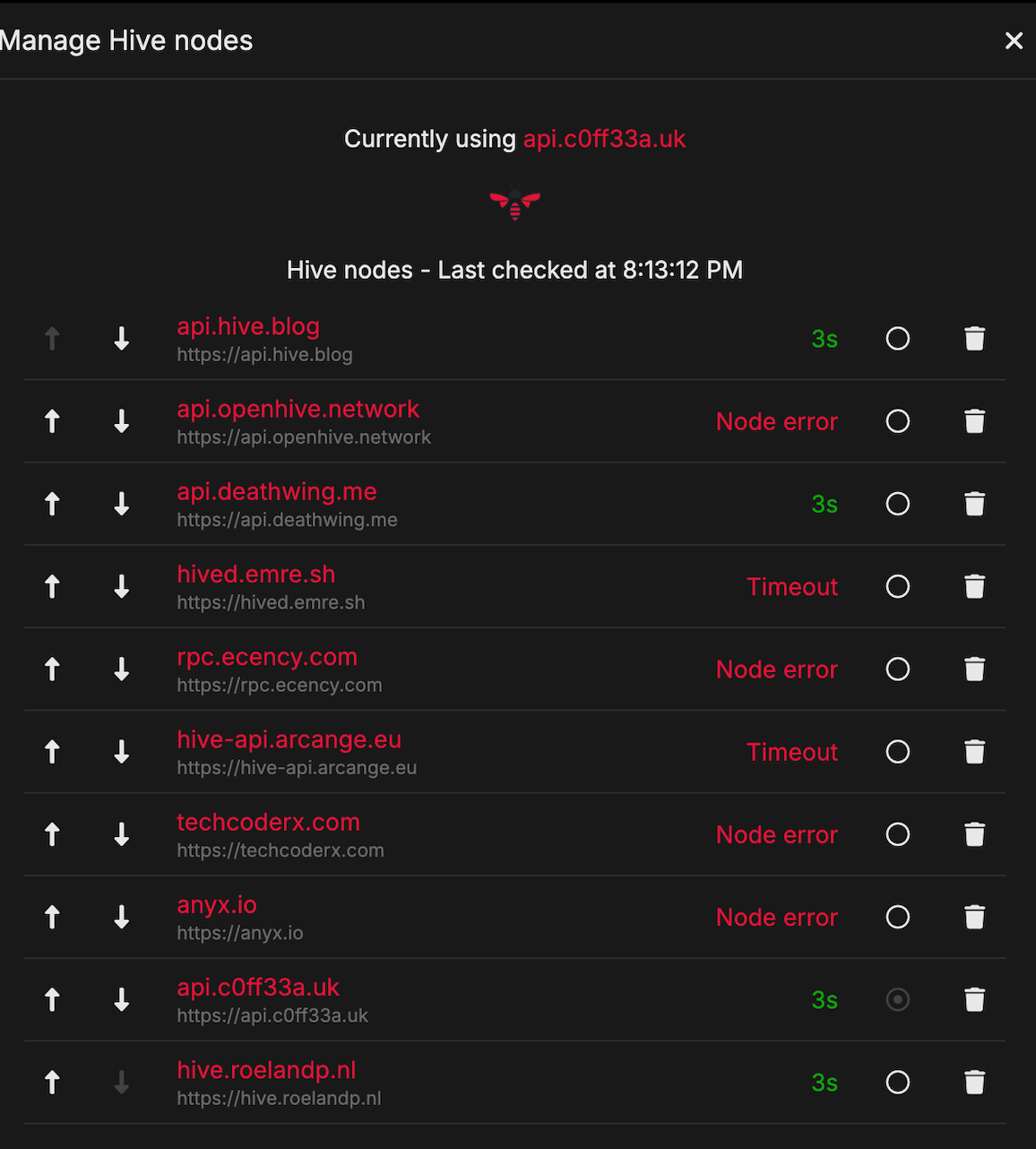The image size is (1036, 1149).
Task: Move techcoderx.com node up
Action: click(x=53, y=834)
